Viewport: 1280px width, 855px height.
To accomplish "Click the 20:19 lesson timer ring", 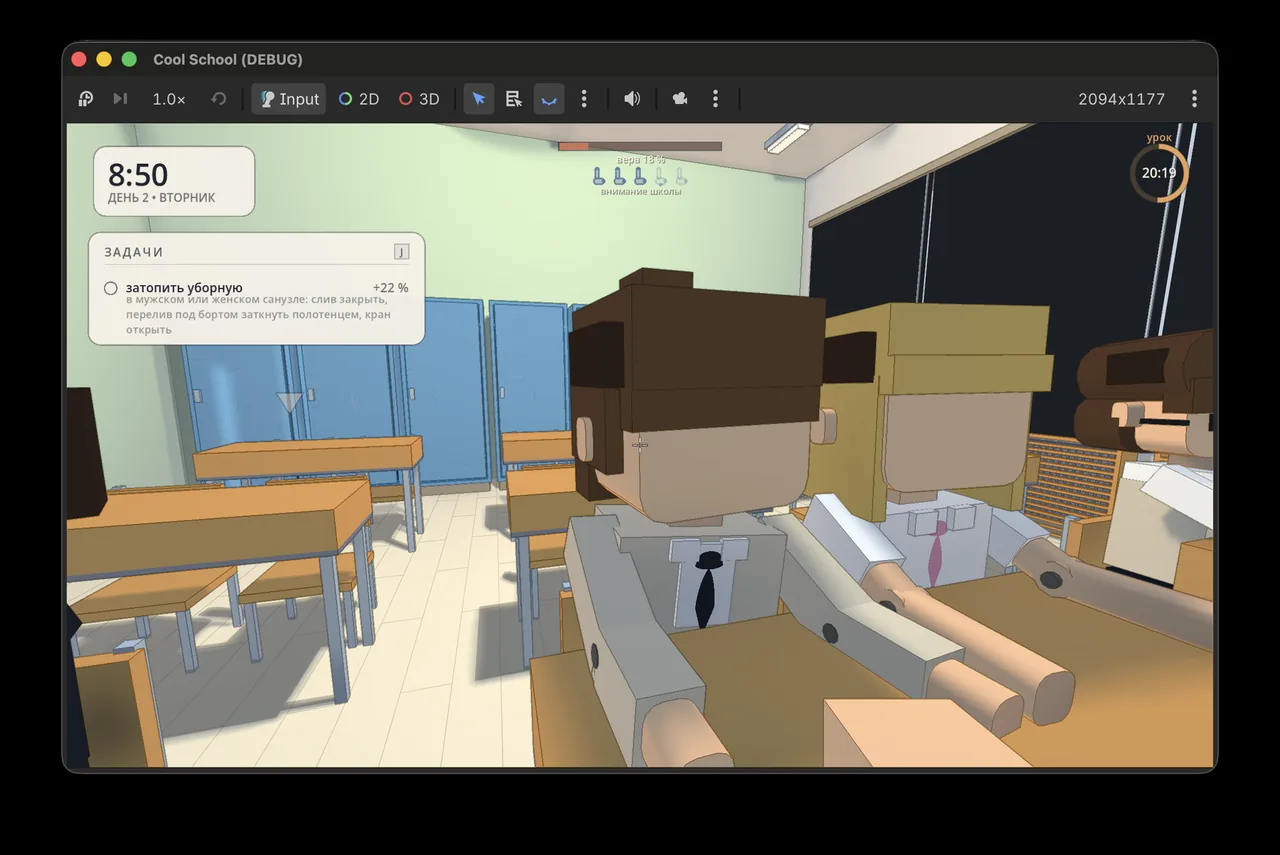I will pos(1159,173).
